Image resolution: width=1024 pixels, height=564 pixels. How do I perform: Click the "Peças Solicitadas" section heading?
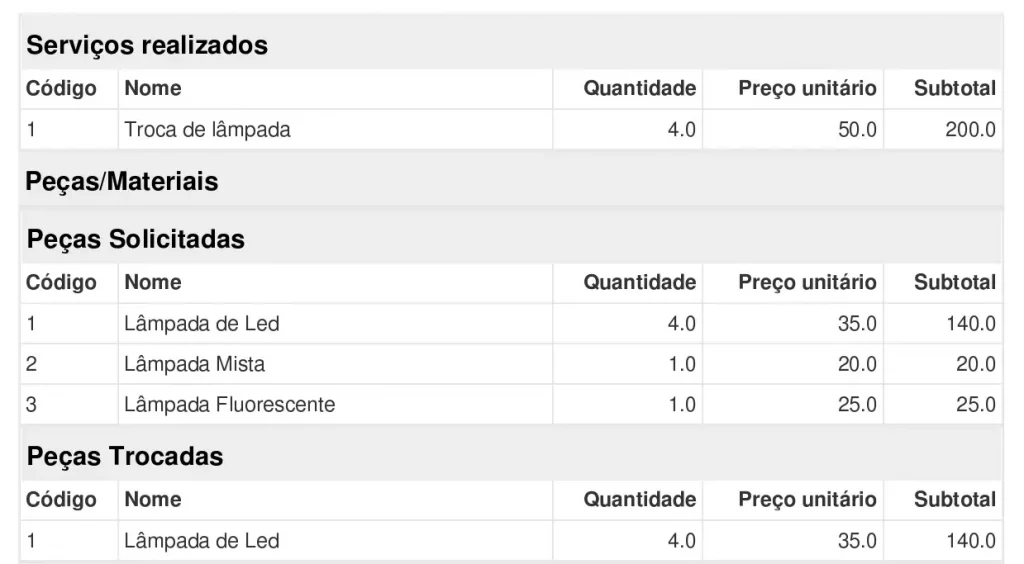136,239
